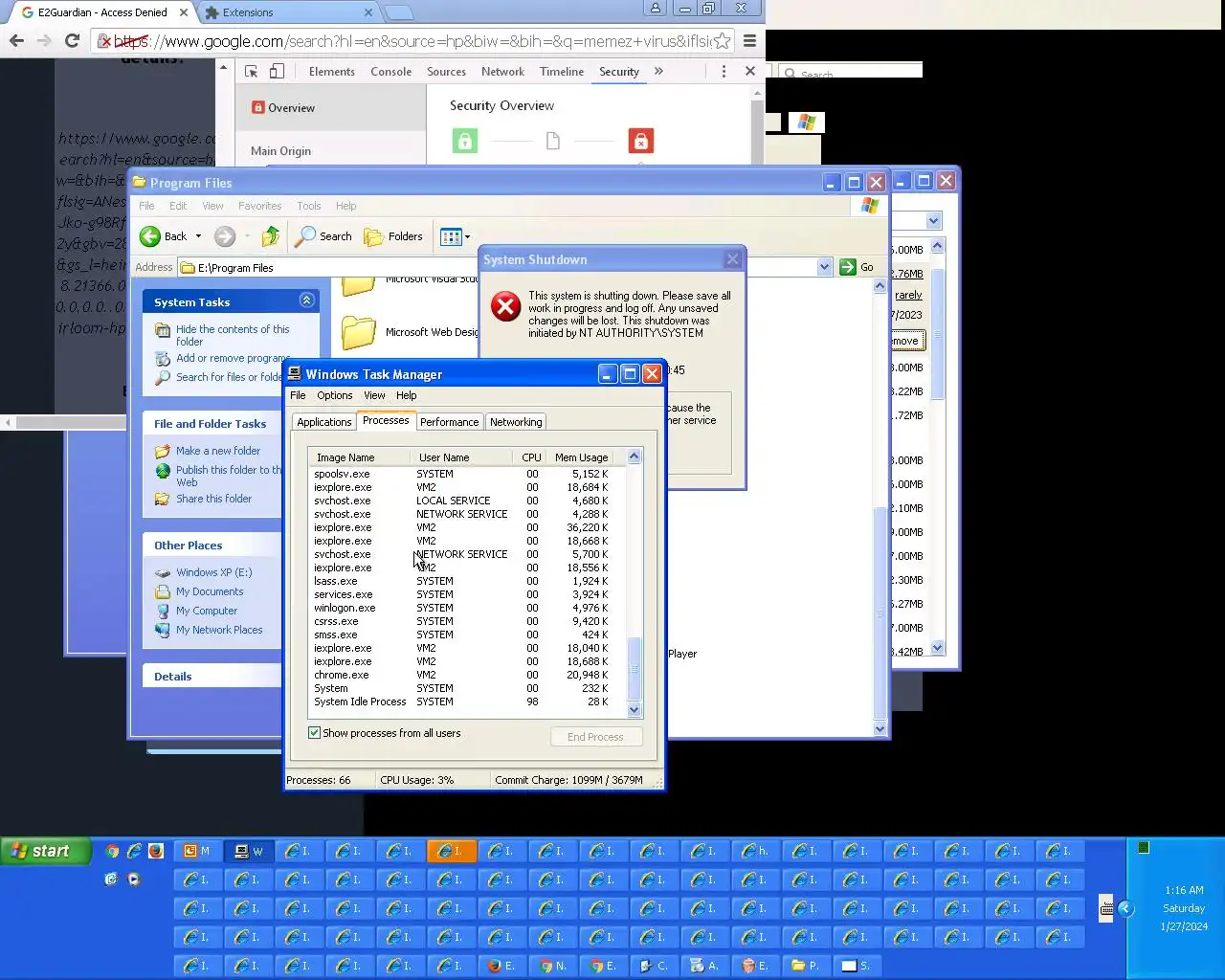The image size is (1225, 980).
Task: Click Add or remove programs link
Action: (x=233, y=358)
